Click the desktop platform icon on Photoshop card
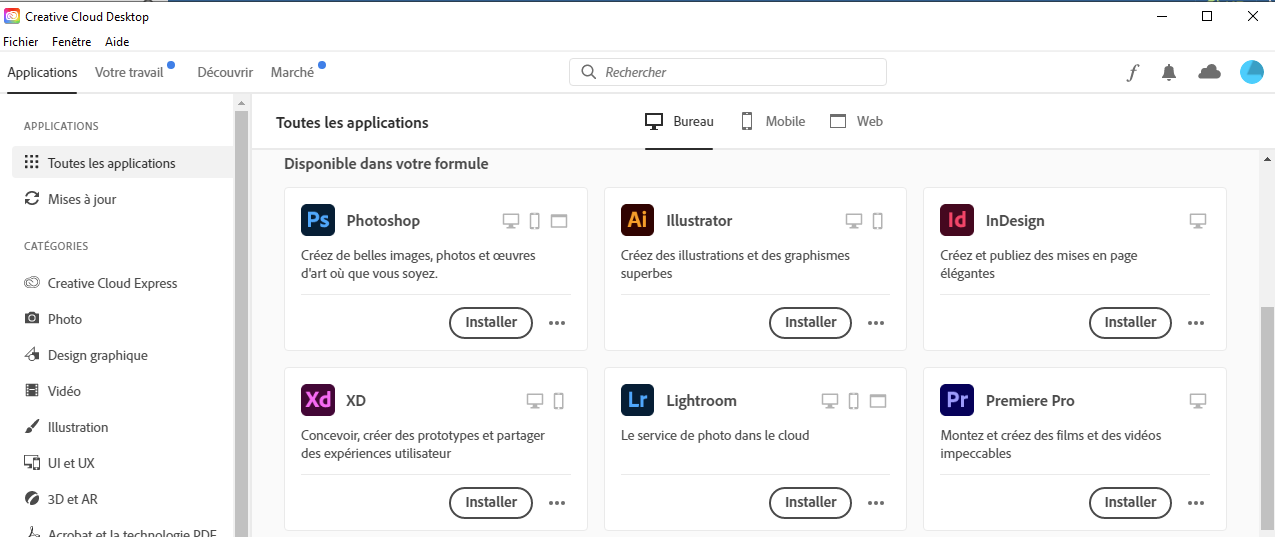This screenshot has height=537, width=1275. (x=511, y=221)
